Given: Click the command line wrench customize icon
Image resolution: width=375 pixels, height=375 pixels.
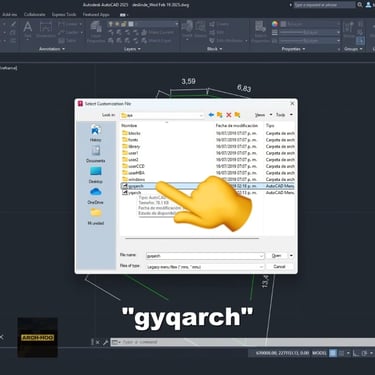Looking at the screenshot, I should tap(105, 342).
